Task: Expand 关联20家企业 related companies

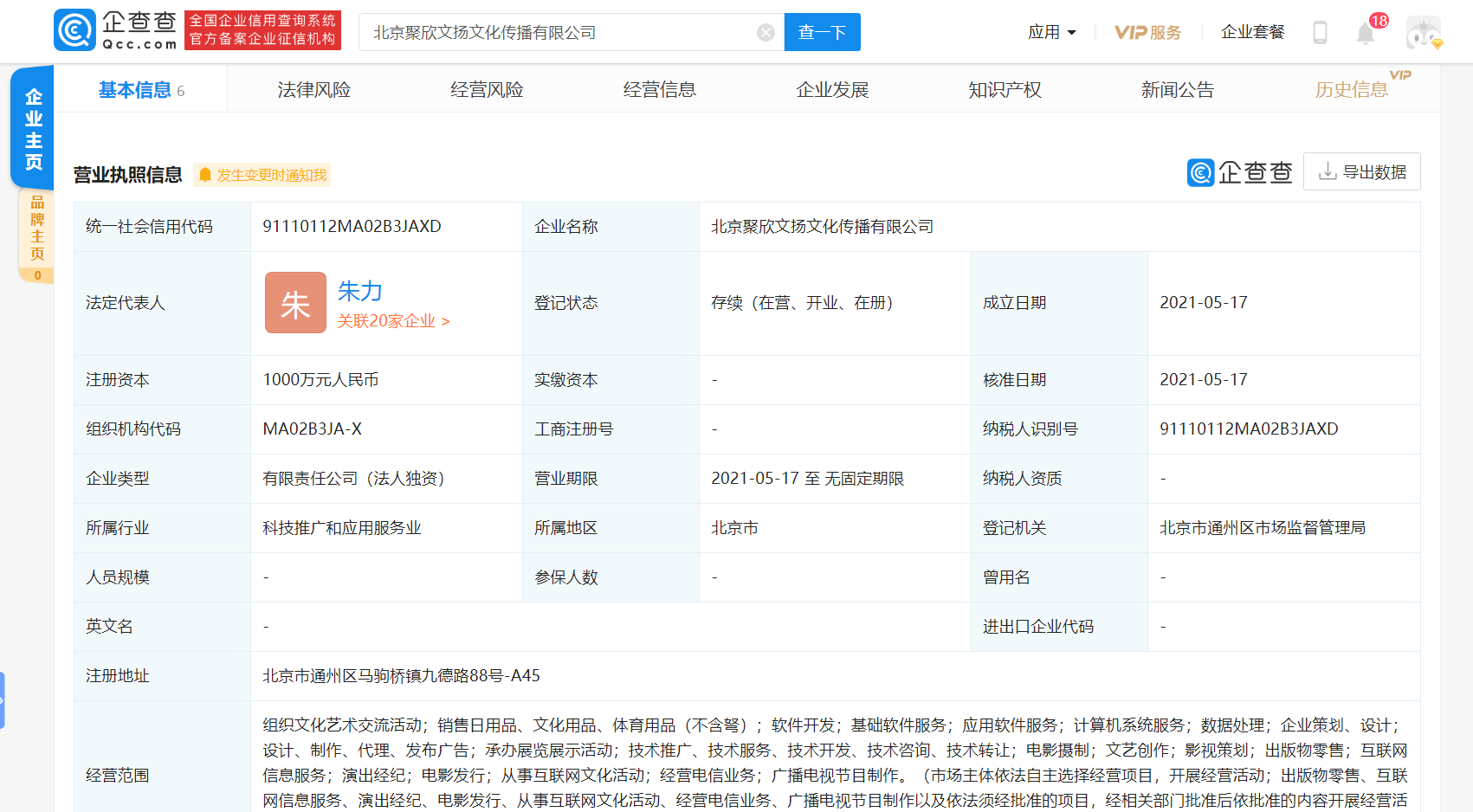Action: [393, 321]
